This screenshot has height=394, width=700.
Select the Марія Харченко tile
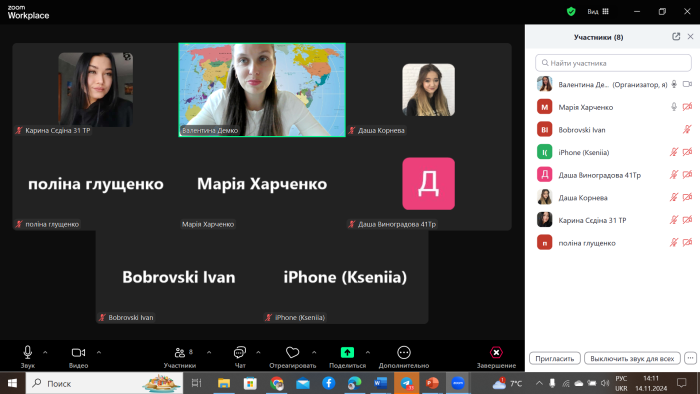point(262,183)
